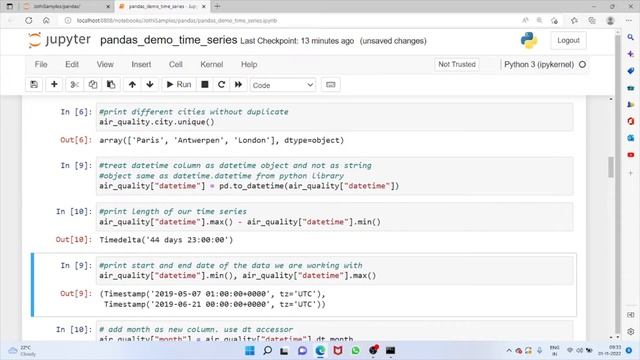Restart kernel and run all cells icon
Screen dimensions: 640x360
238,84
